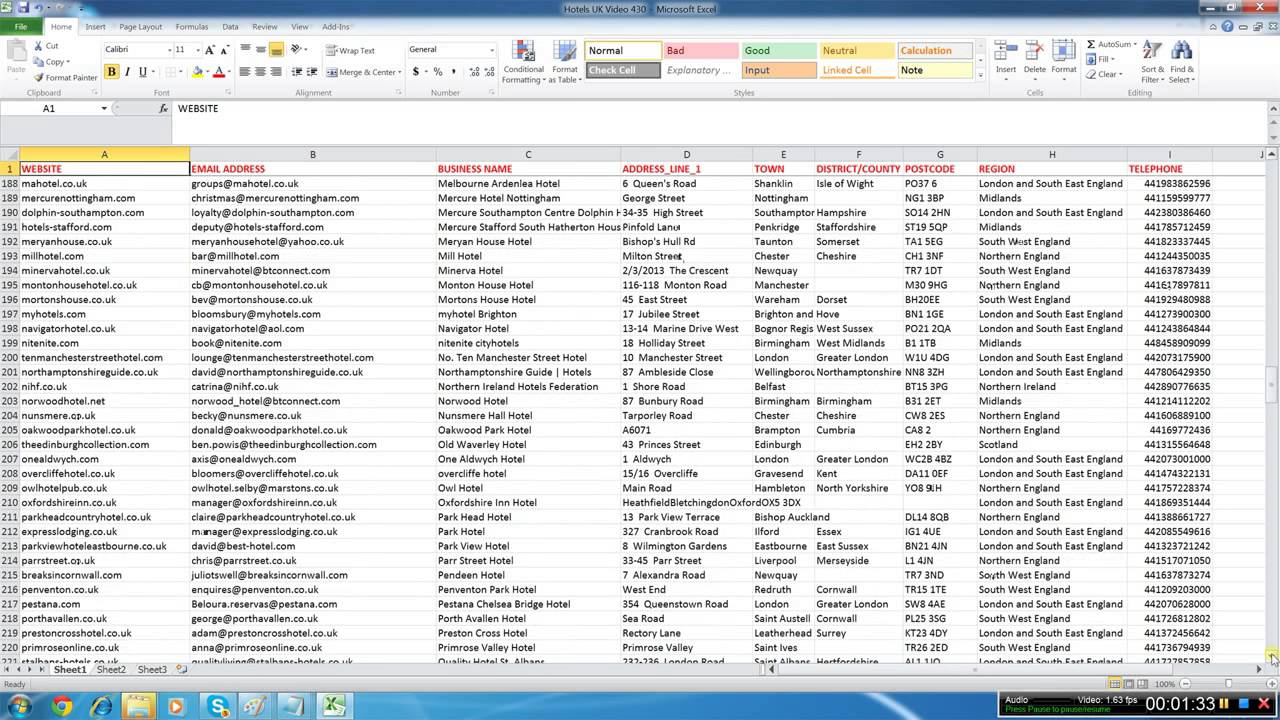Viewport: 1280px width, 720px height.
Task: Select column header B
Action: click(x=312, y=154)
